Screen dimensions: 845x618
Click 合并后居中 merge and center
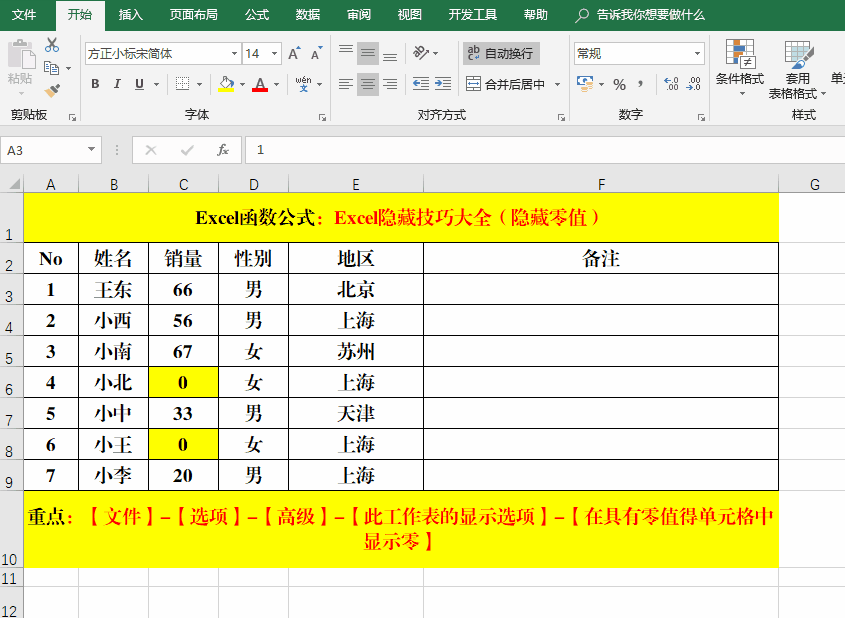pos(505,84)
